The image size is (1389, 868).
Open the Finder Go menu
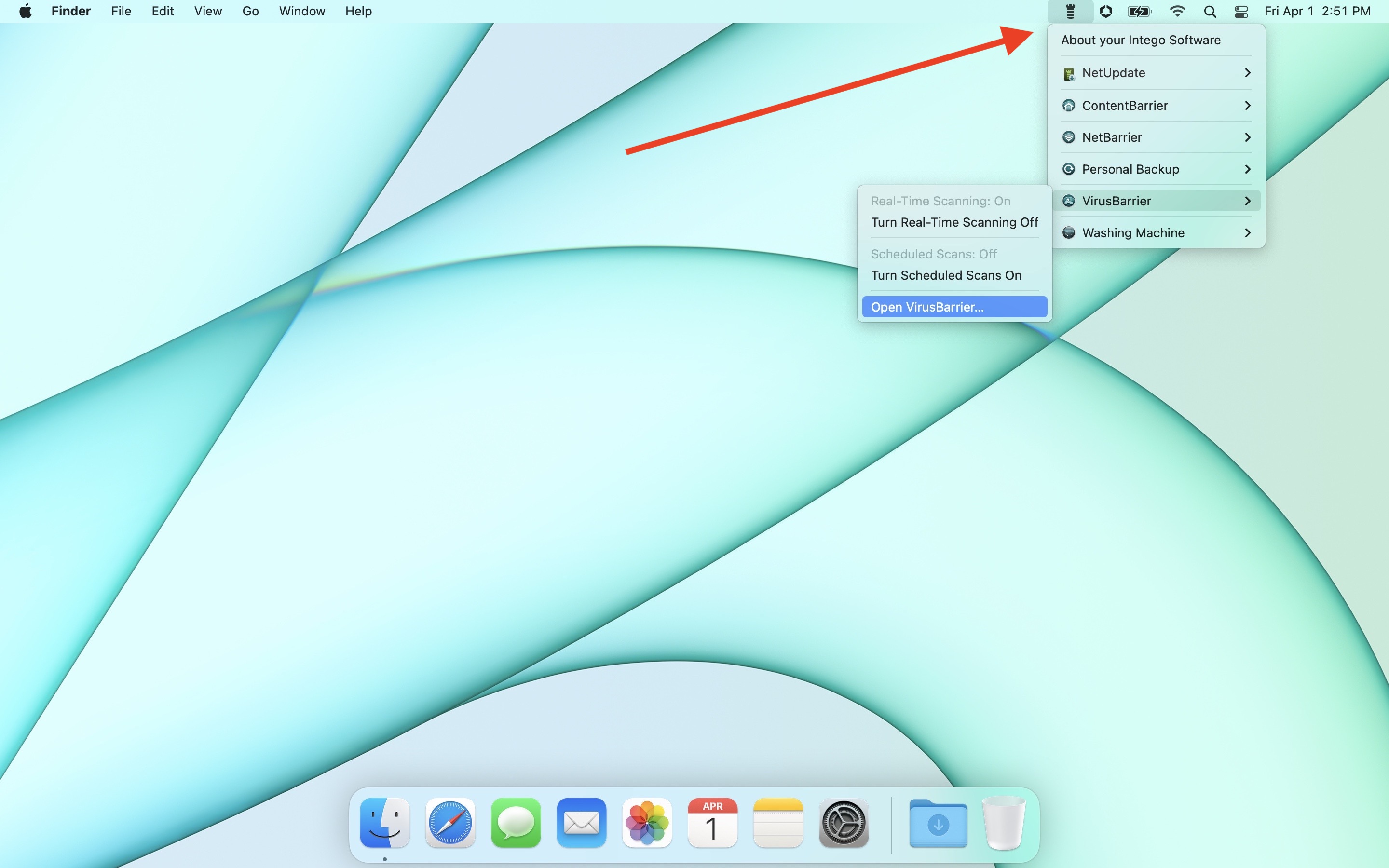tap(250, 12)
